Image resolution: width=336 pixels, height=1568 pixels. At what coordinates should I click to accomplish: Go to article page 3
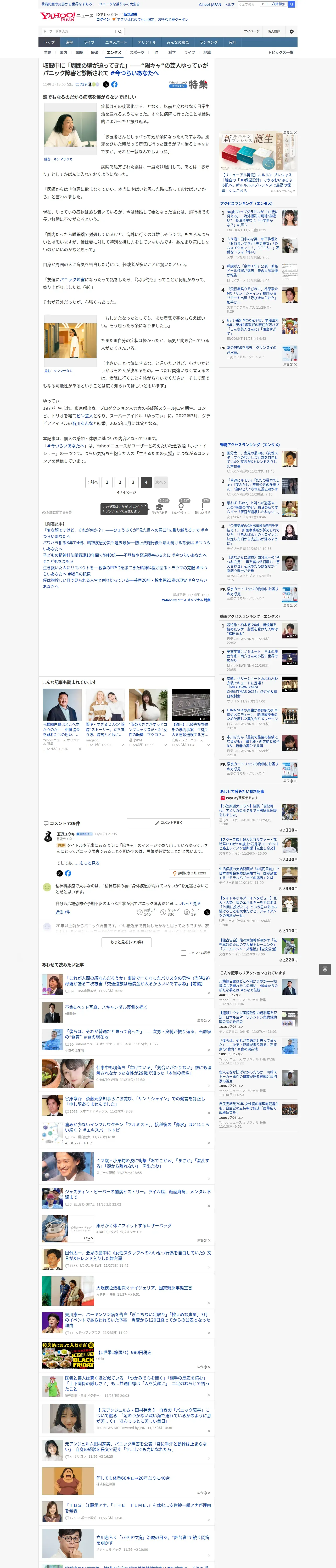133,482
